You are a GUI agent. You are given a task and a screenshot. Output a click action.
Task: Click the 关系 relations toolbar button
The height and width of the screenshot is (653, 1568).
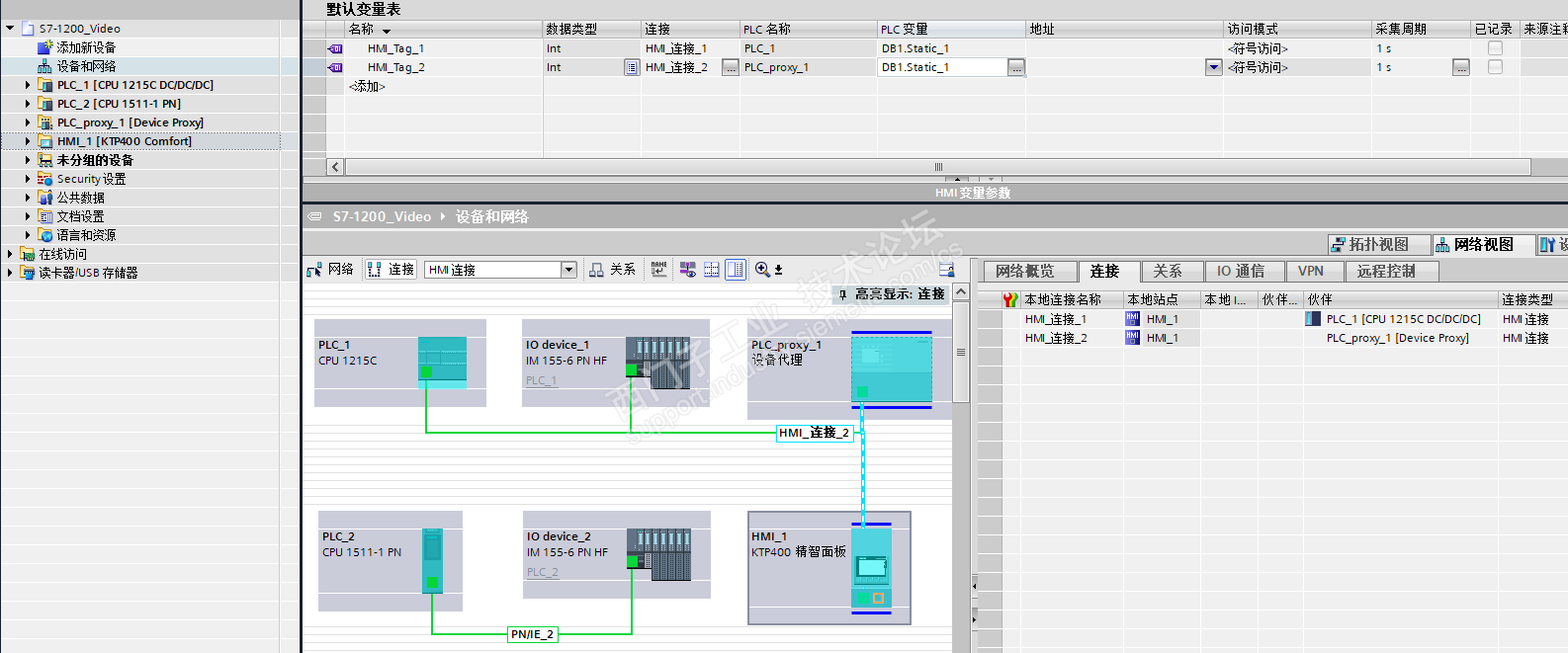(612, 270)
